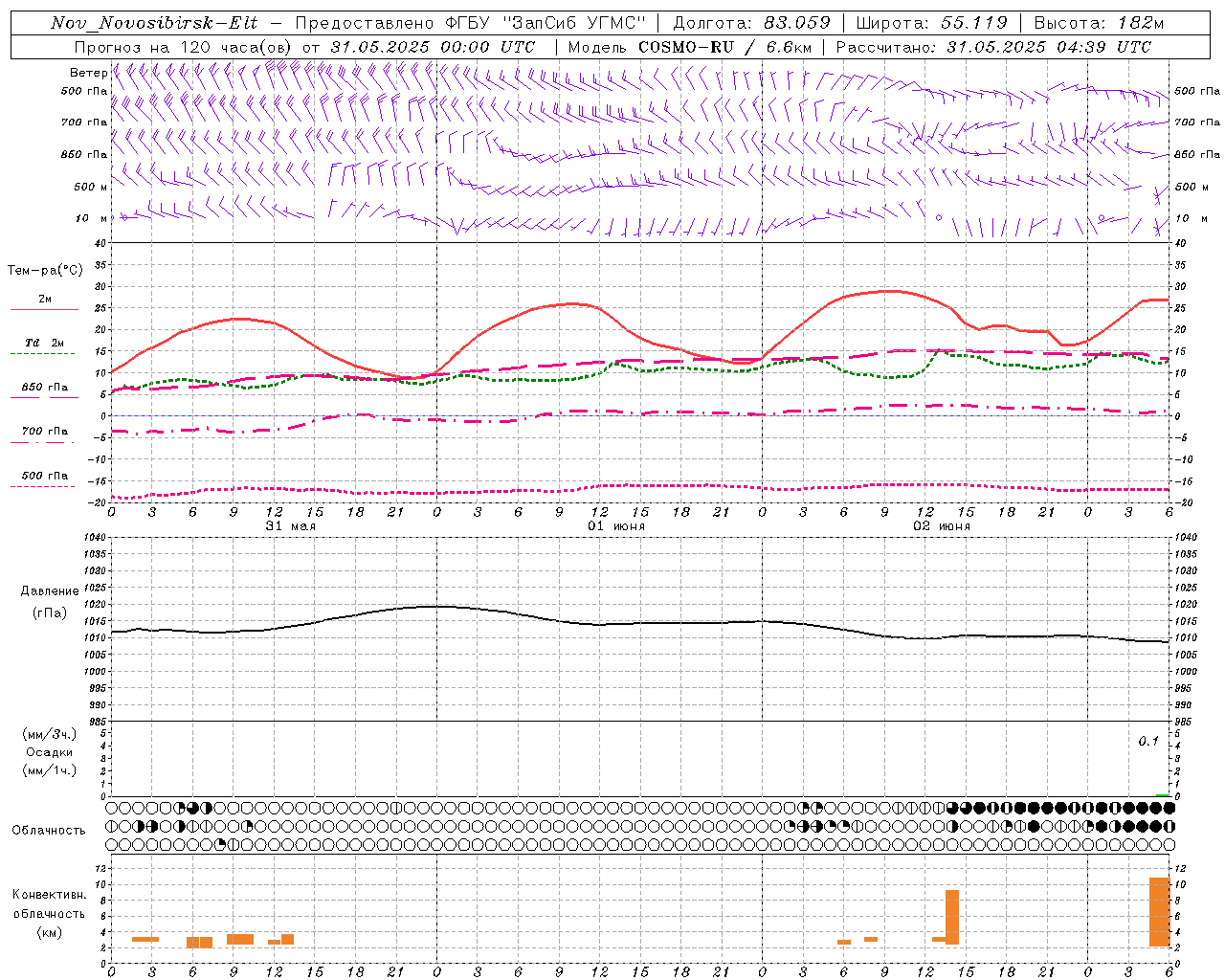This screenshot has width=1225, height=980.
Task: Click the 850 гПа temperature legend entry
Action: [x=44, y=388]
